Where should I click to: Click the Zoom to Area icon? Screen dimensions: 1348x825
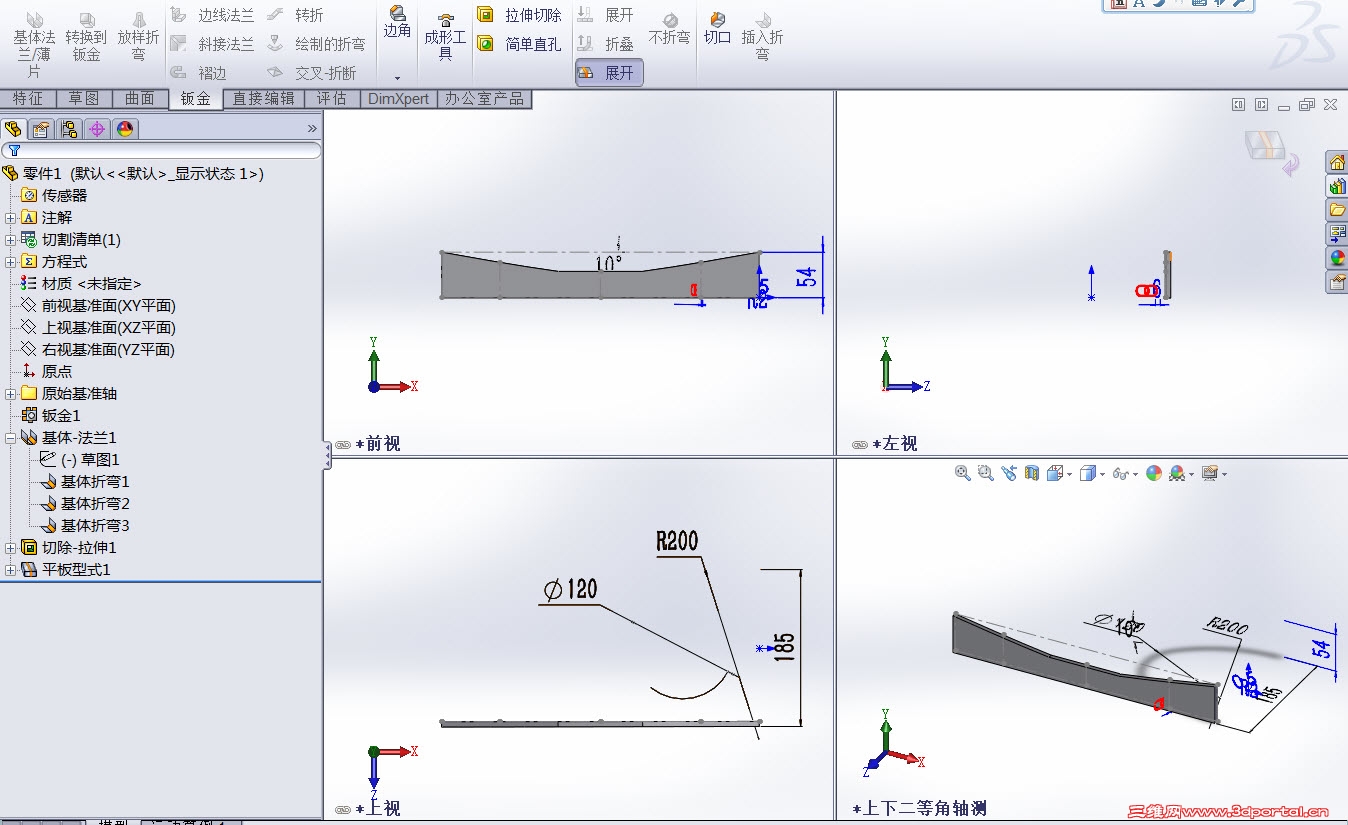(x=985, y=473)
